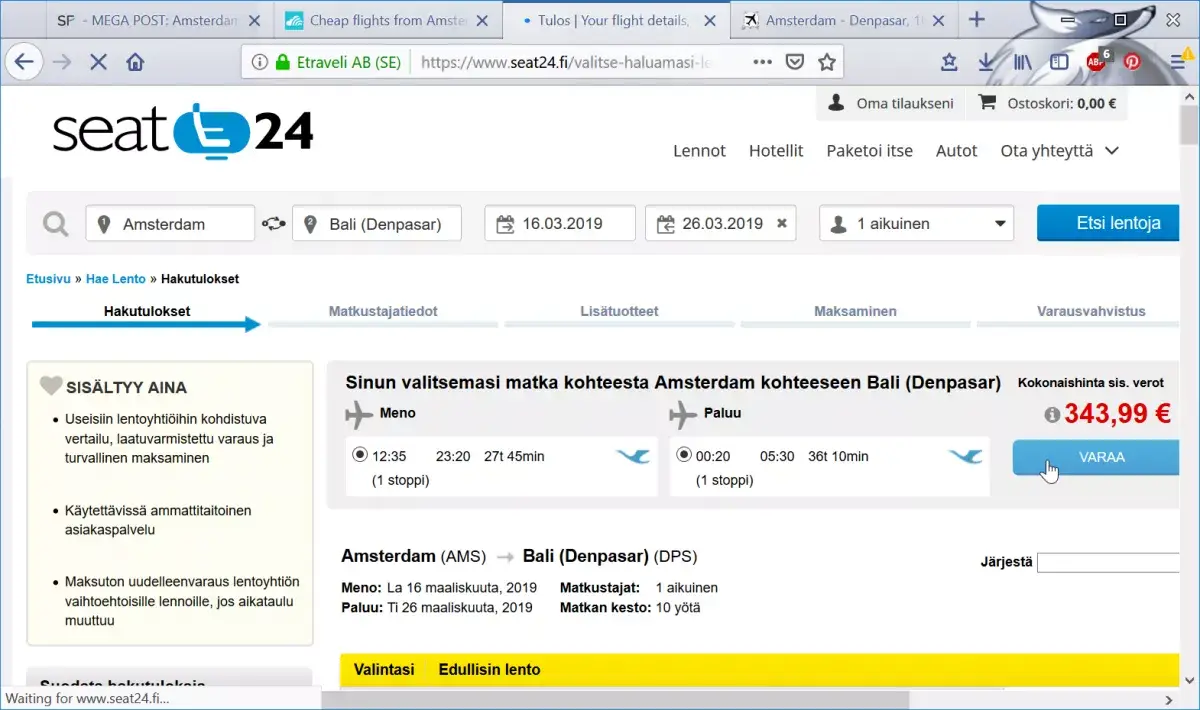Open page actions three-dot menu
This screenshot has width=1200, height=710.
(762, 62)
